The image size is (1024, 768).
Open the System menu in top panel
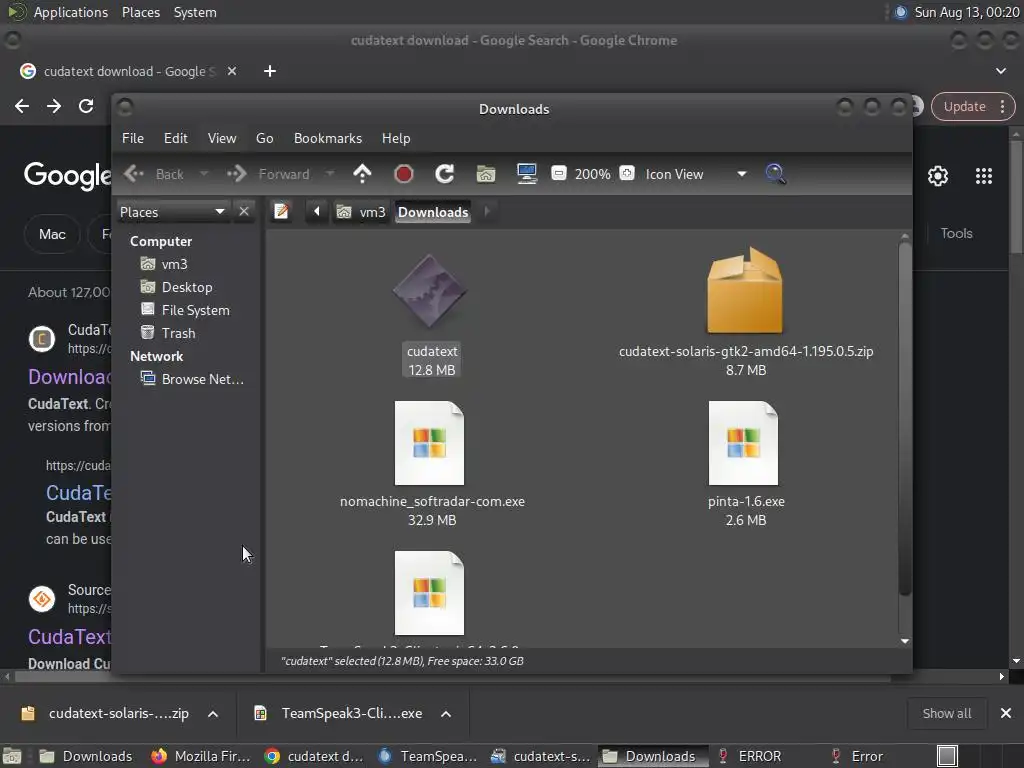tap(195, 12)
